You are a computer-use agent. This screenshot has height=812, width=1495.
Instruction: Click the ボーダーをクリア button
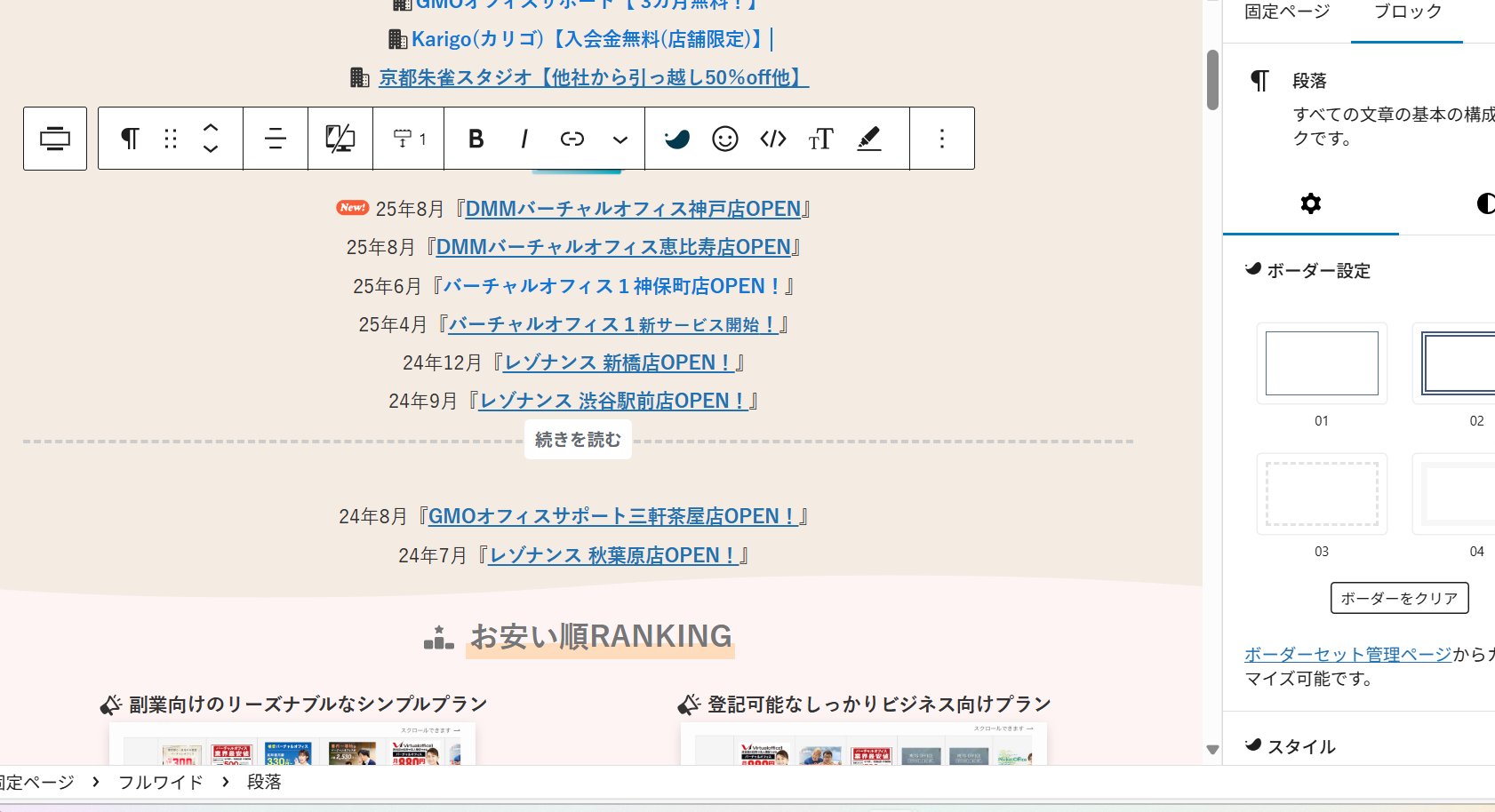point(1399,598)
